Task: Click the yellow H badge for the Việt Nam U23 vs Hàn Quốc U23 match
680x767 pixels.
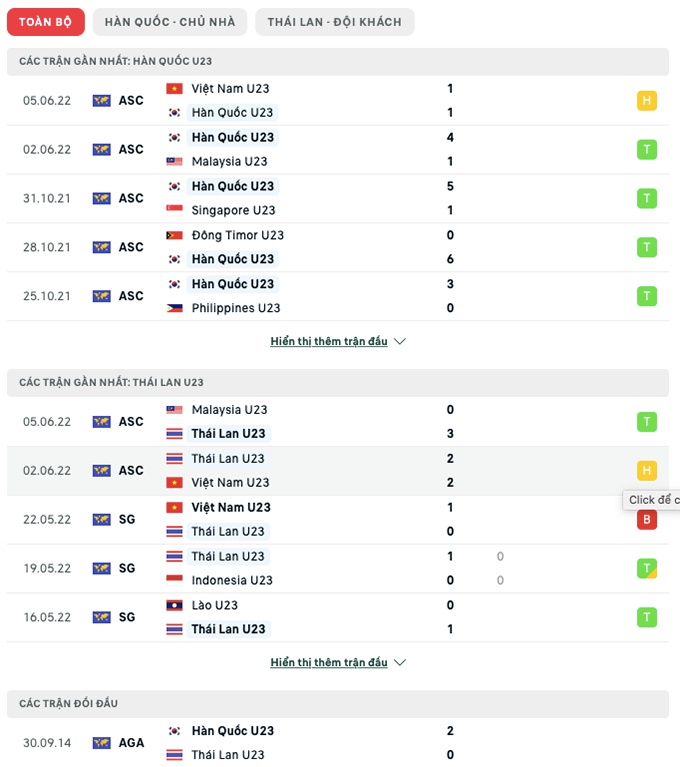Action: coord(647,100)
